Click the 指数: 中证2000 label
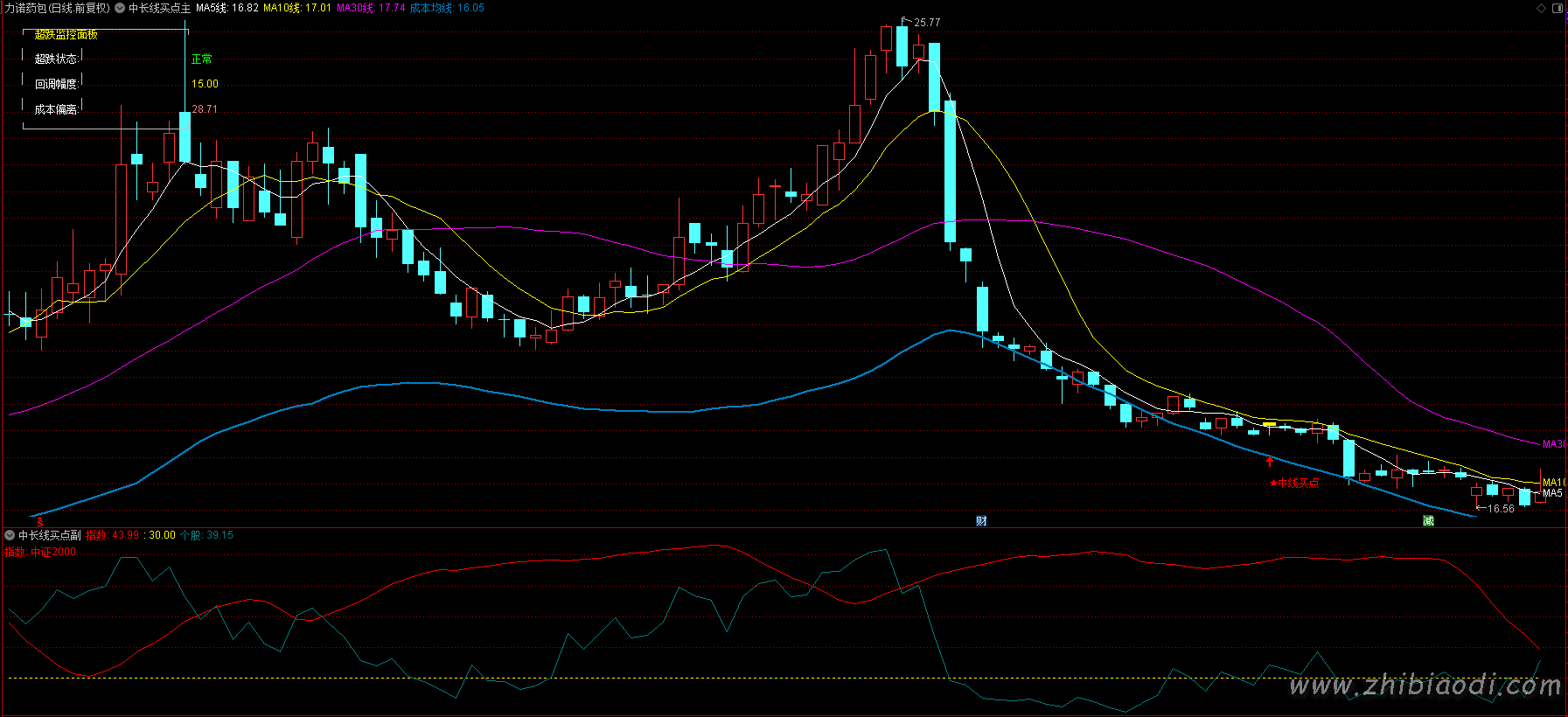The height and width of the screenshot is (717, 1568). tap(40, 552)
